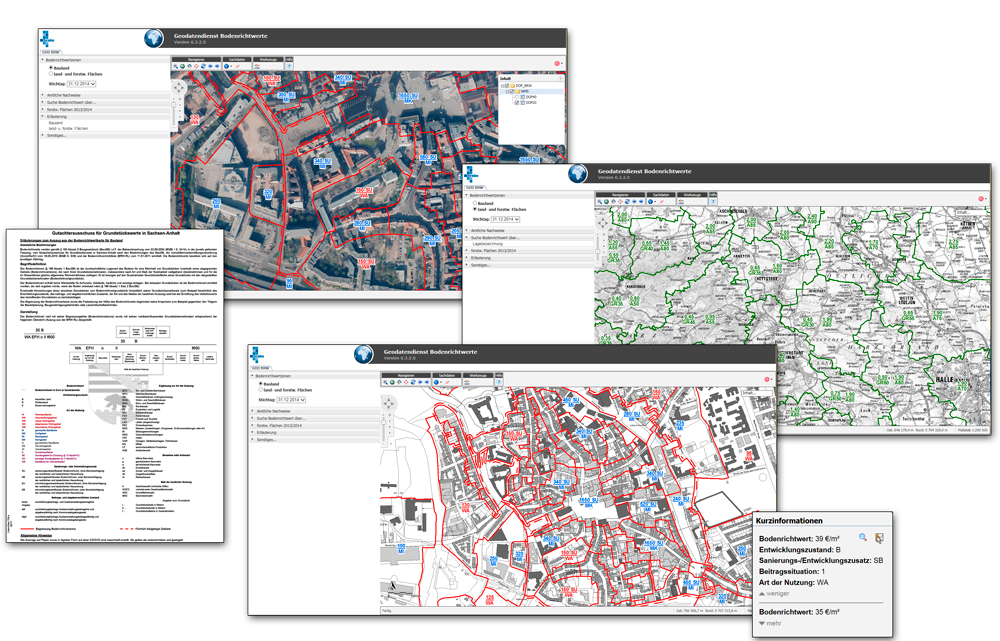1000x641 pixels.
Task: Toggle DOP20 layer checkbox in Inhalt panel
Action: (x=517, y=103)
